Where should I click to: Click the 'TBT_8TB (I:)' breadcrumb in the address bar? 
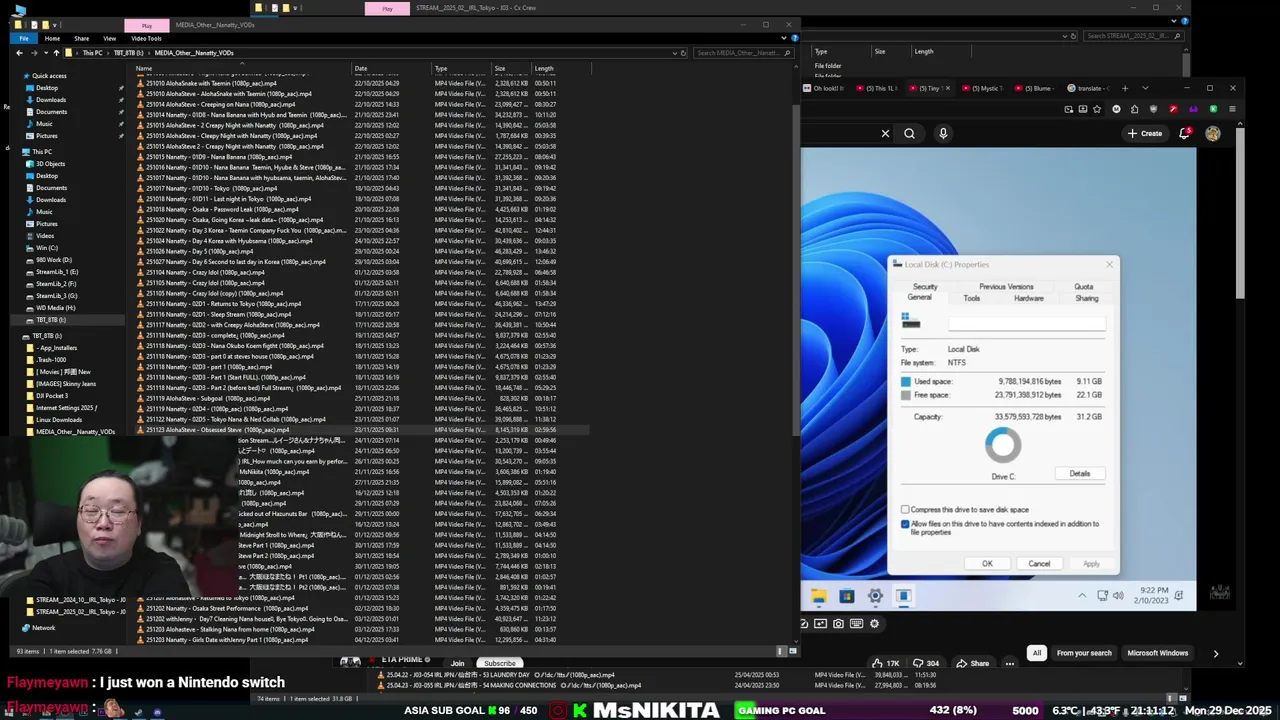[128, 52]
